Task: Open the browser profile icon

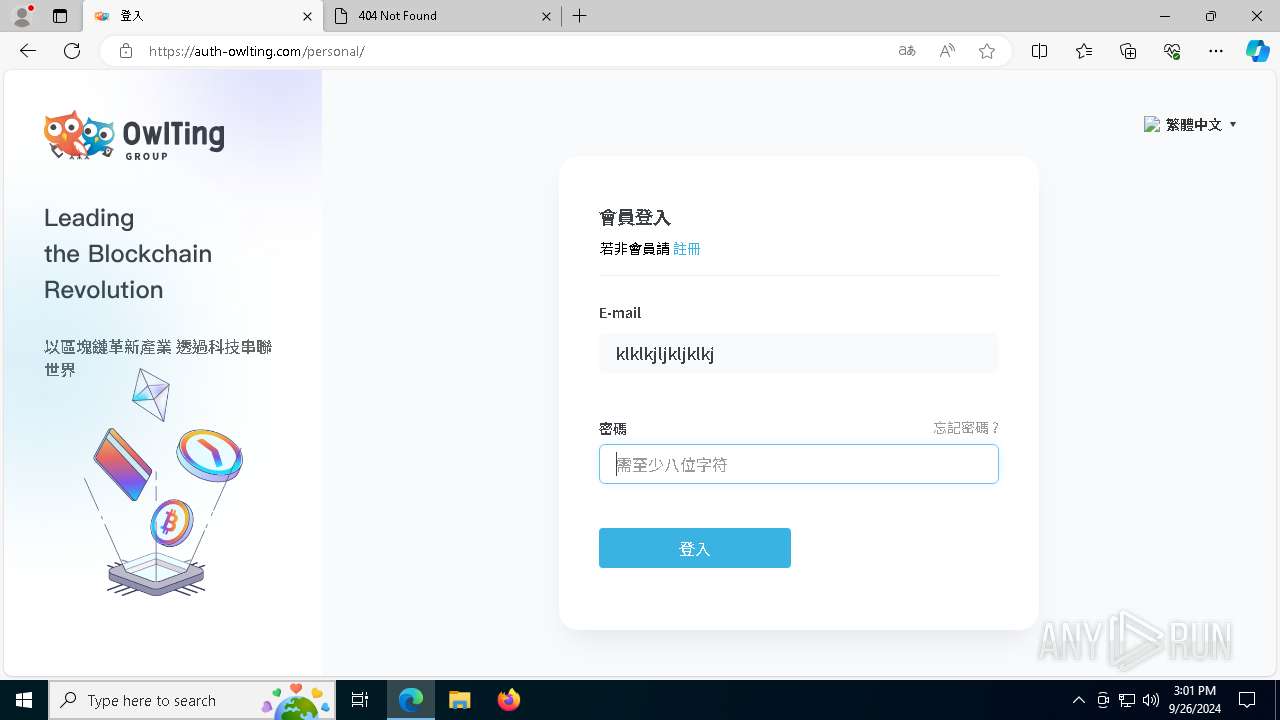Action: [x=22, y=16]
